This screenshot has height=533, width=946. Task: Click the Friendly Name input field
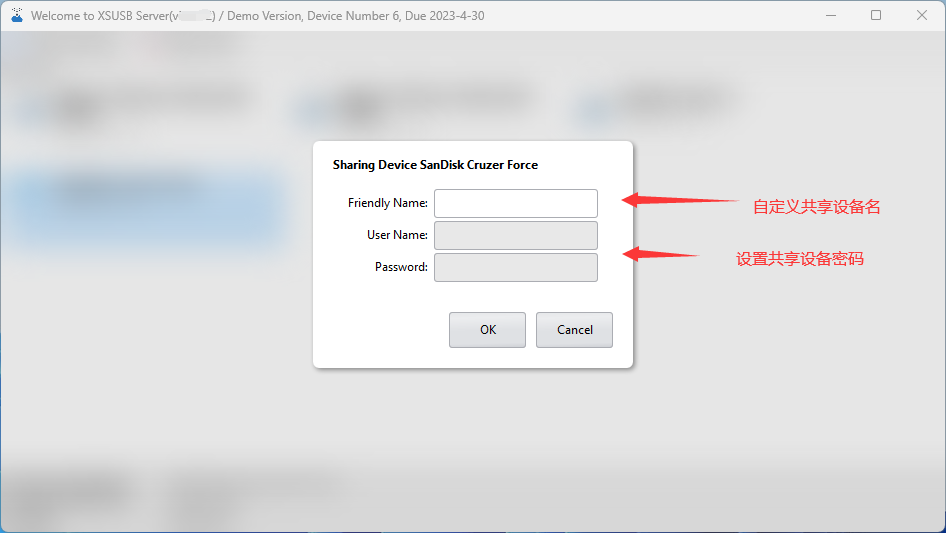516,203
